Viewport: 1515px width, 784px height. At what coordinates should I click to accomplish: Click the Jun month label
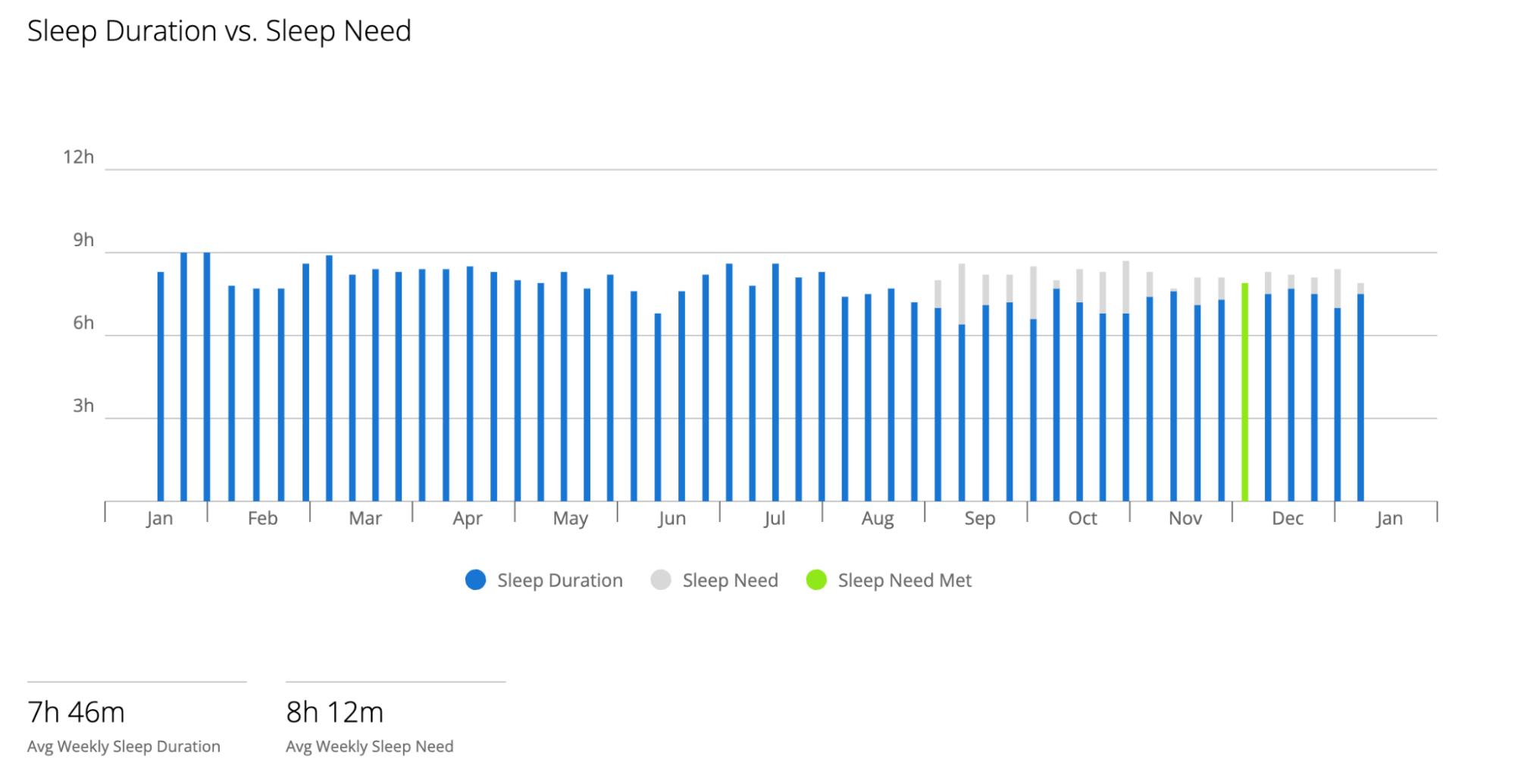tap(671, 519)
